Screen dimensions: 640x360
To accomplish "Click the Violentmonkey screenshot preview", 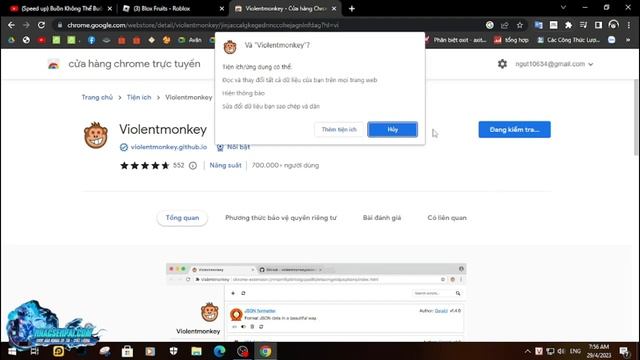I will click(316, 302).
